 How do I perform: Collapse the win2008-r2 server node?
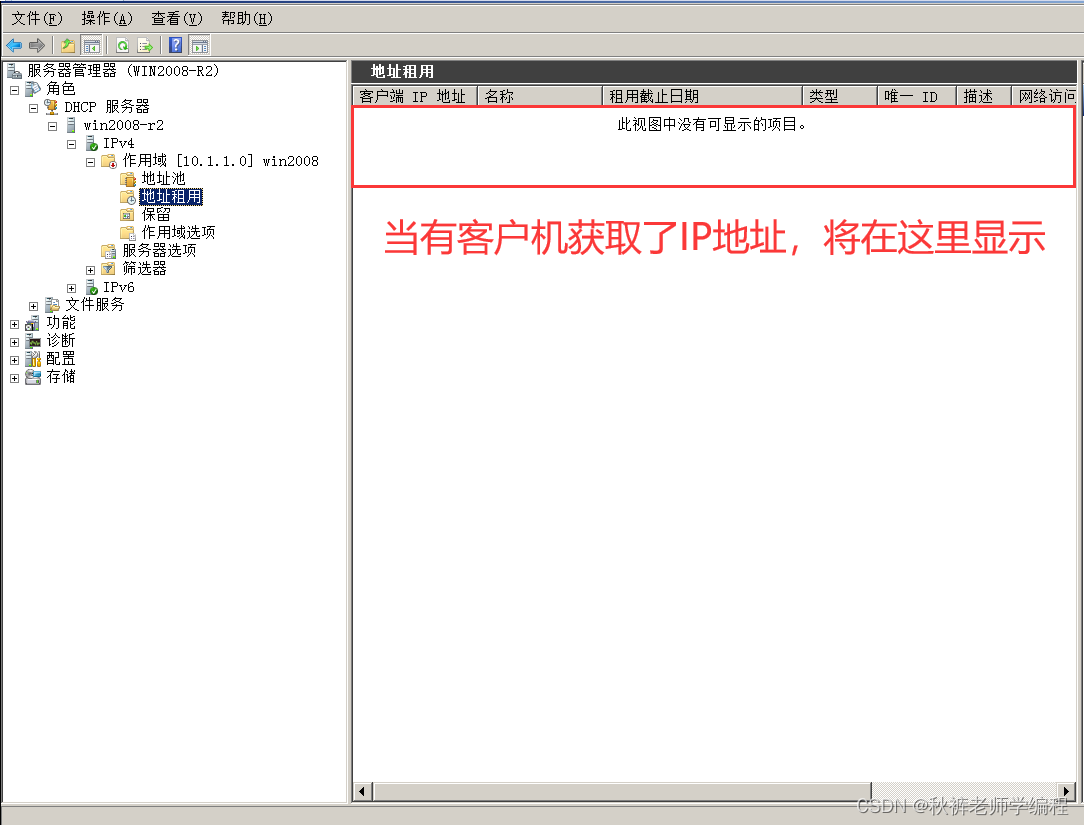tap(53, 127)
